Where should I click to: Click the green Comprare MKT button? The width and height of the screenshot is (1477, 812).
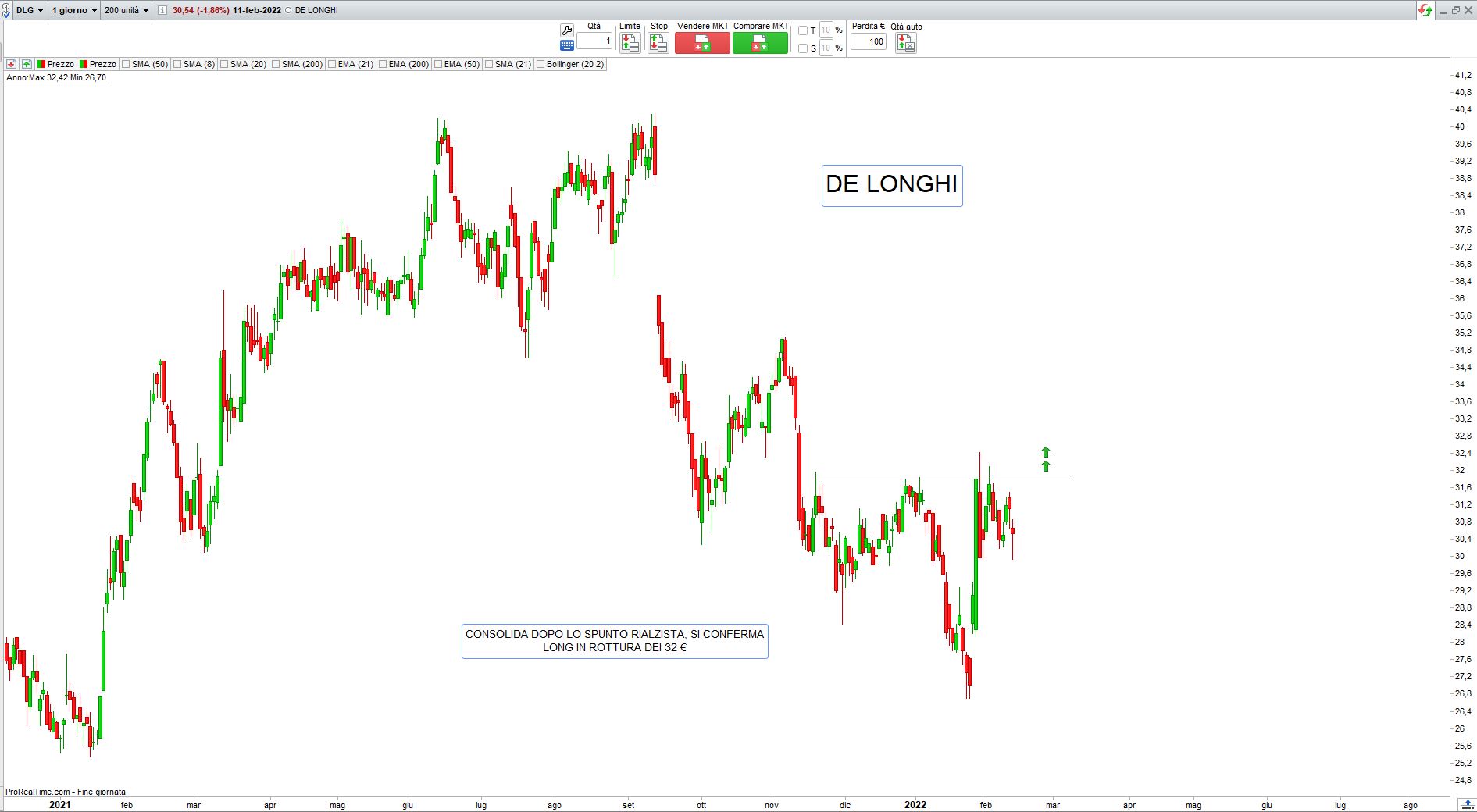760,43
